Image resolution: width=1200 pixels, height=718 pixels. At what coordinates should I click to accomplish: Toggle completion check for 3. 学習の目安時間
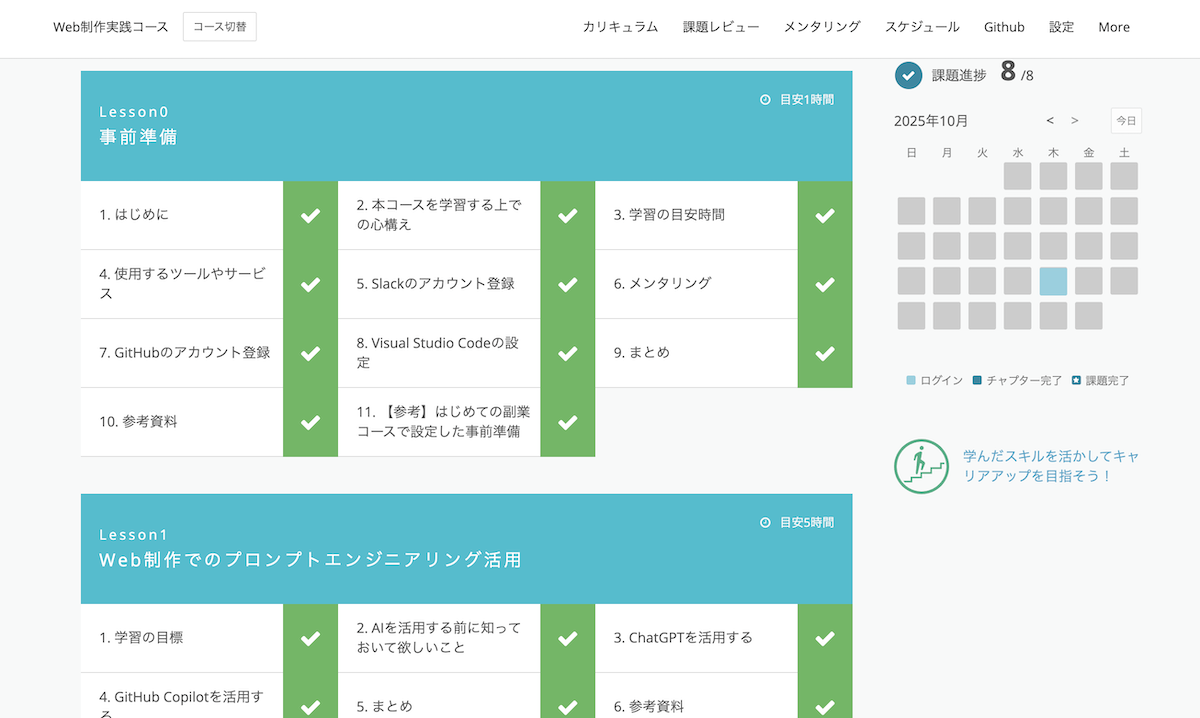825,215
